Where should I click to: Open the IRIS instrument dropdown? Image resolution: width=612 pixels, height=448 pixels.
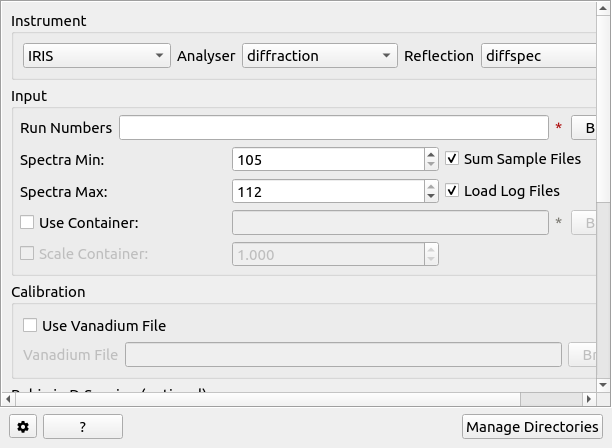96,56
